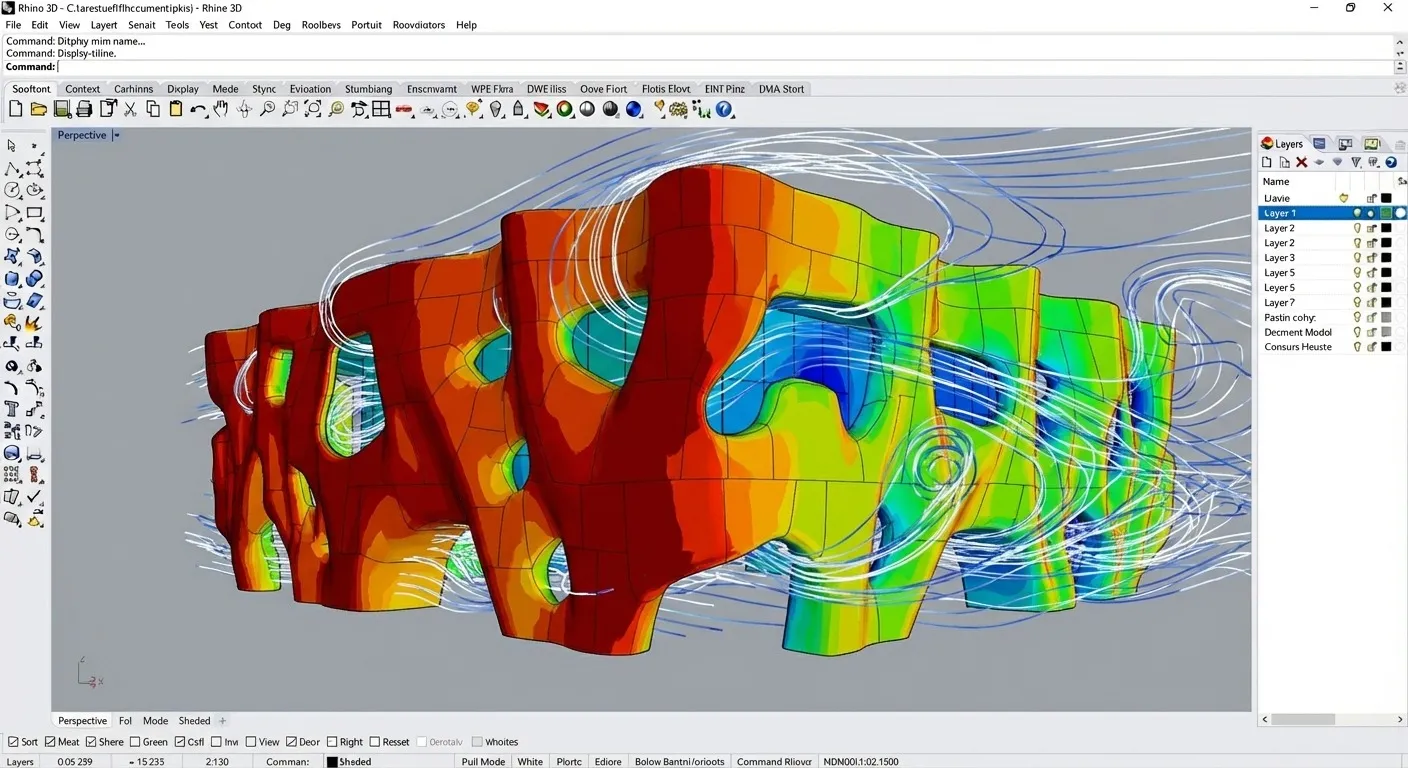Image resolution: width=1408 pixels, height=768 pixels.
Task: Click the color swatch for Consurs Heuste layer
Action: click(x=1386, y=347)
